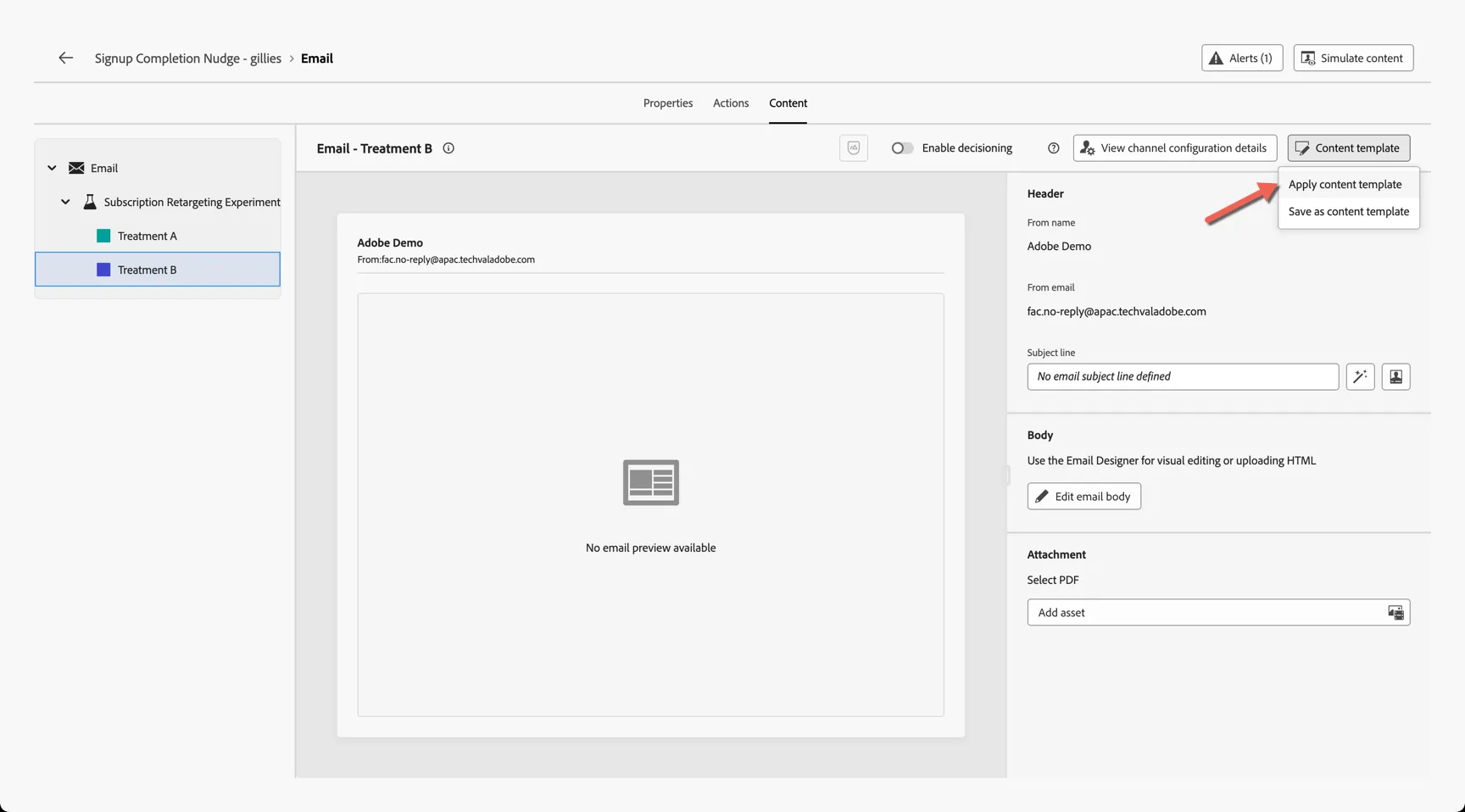The image size is (1465, 812).
Task: Click the empty email preview placeholder icon
Action: click(x=651, y=482)
